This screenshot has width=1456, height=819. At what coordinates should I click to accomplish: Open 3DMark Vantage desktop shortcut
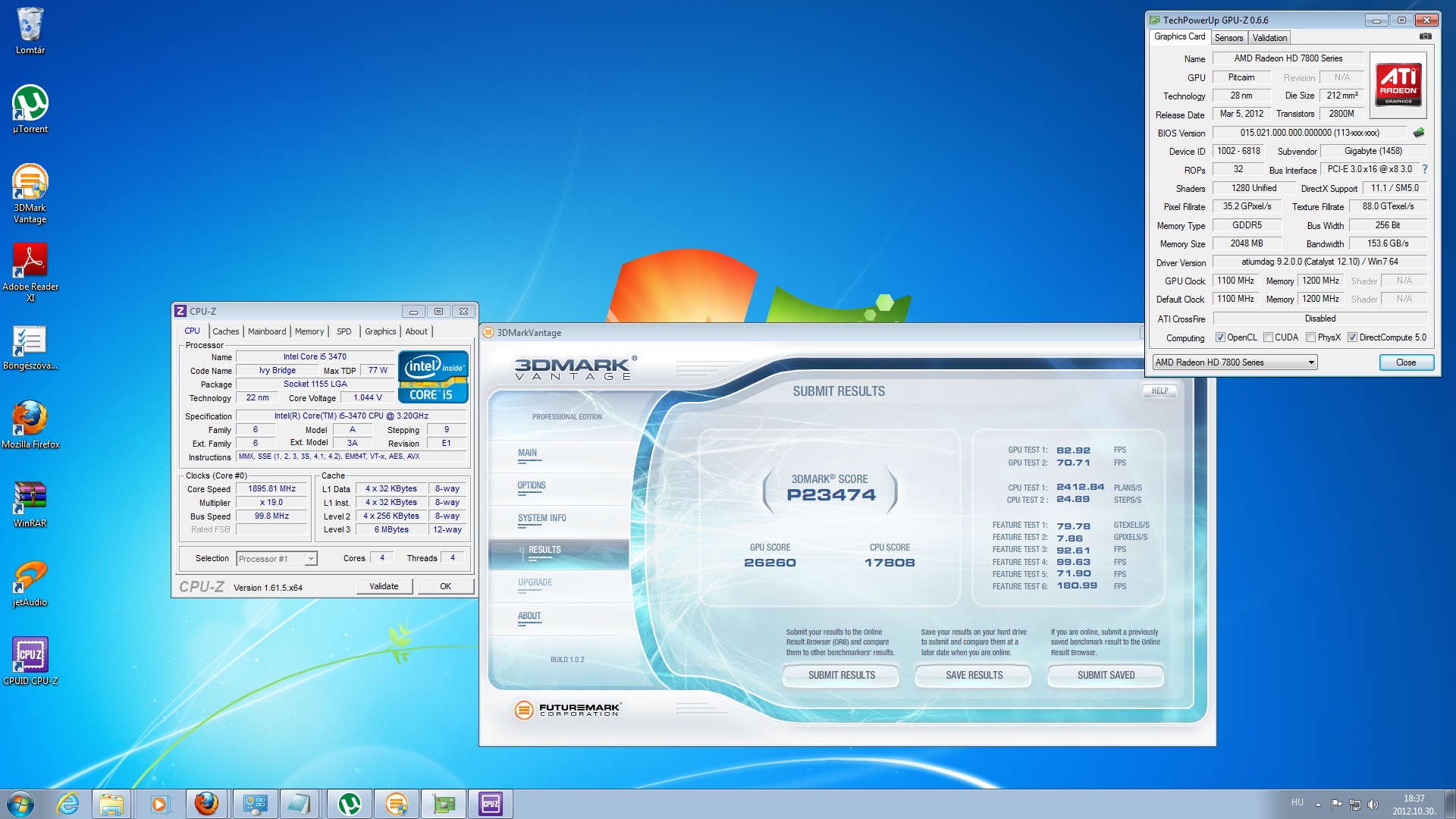[30, 194]
